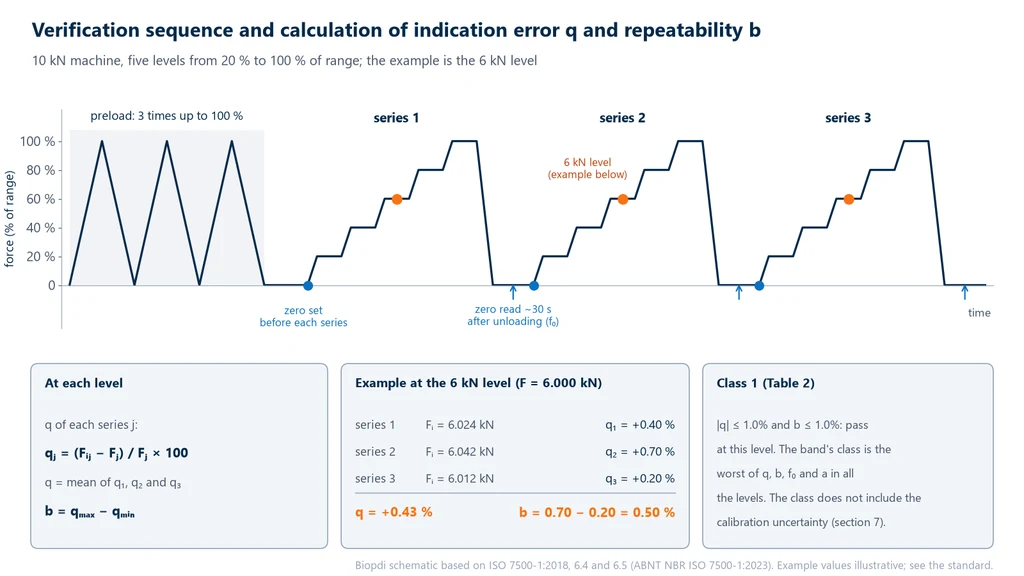The width and height of the screenshot is (1024, 576).
Task: Click the orange b = 0.50 % result
Action: 597,512
